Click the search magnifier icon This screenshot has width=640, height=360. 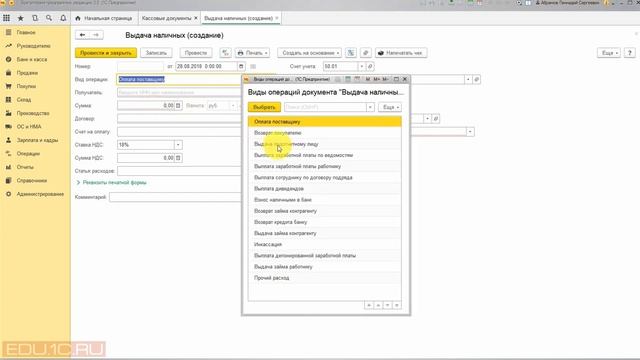(x=49, y=18)
